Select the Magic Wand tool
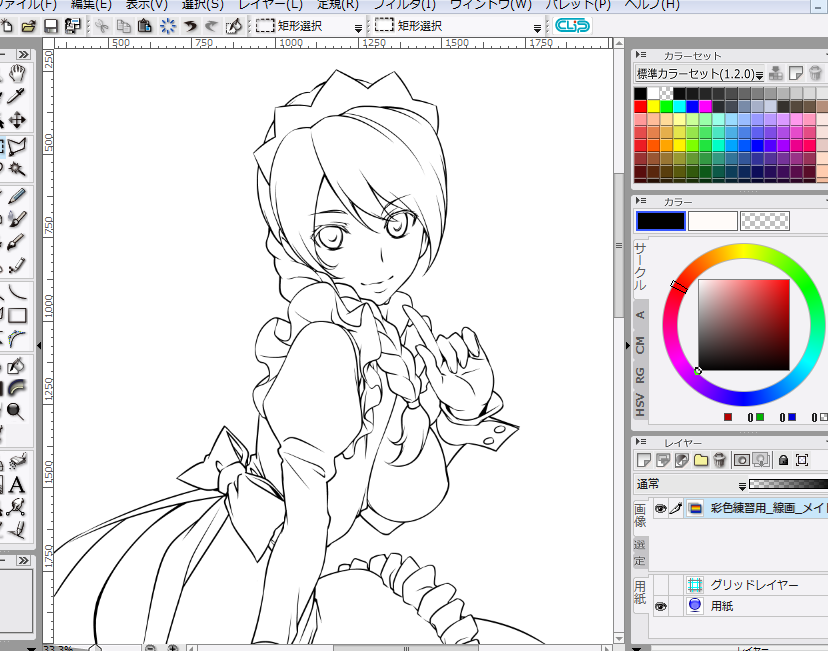Image resolution: width=828 pixels, height=651 pixels. tap(17, 169)
